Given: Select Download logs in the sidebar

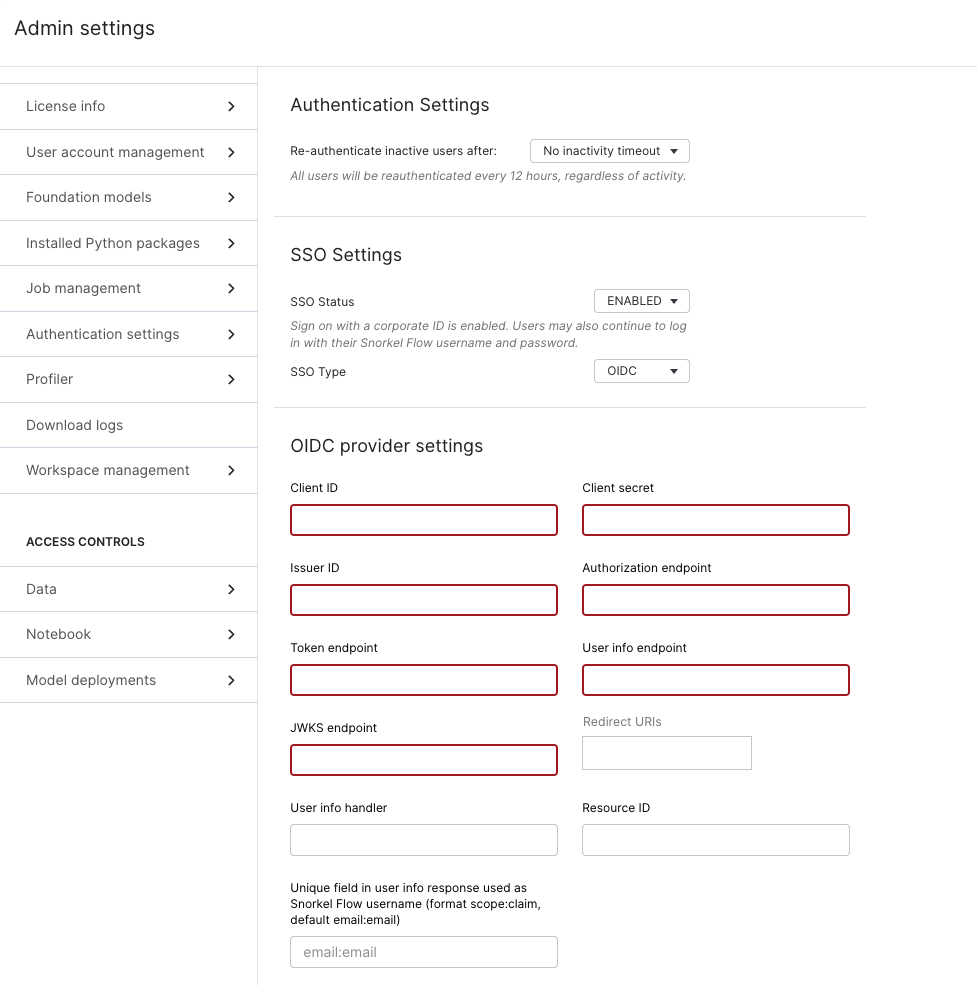Looking at the screenshot, I should pyautogui.click(x=128, y=425).
